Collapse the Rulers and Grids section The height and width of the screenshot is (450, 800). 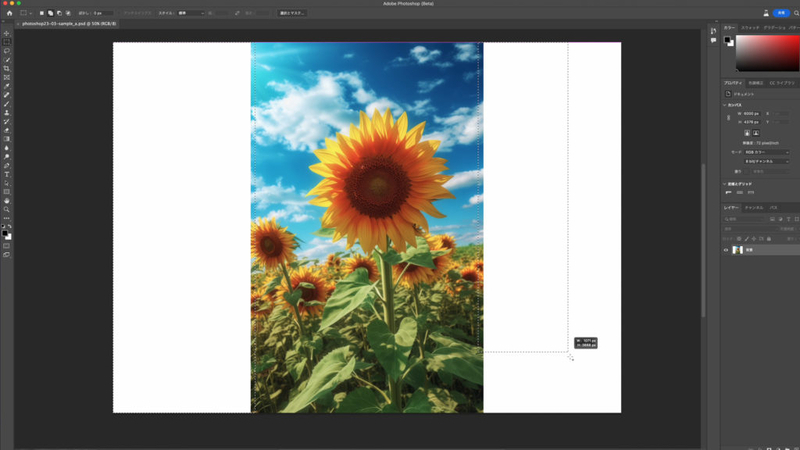pos(724,184)
